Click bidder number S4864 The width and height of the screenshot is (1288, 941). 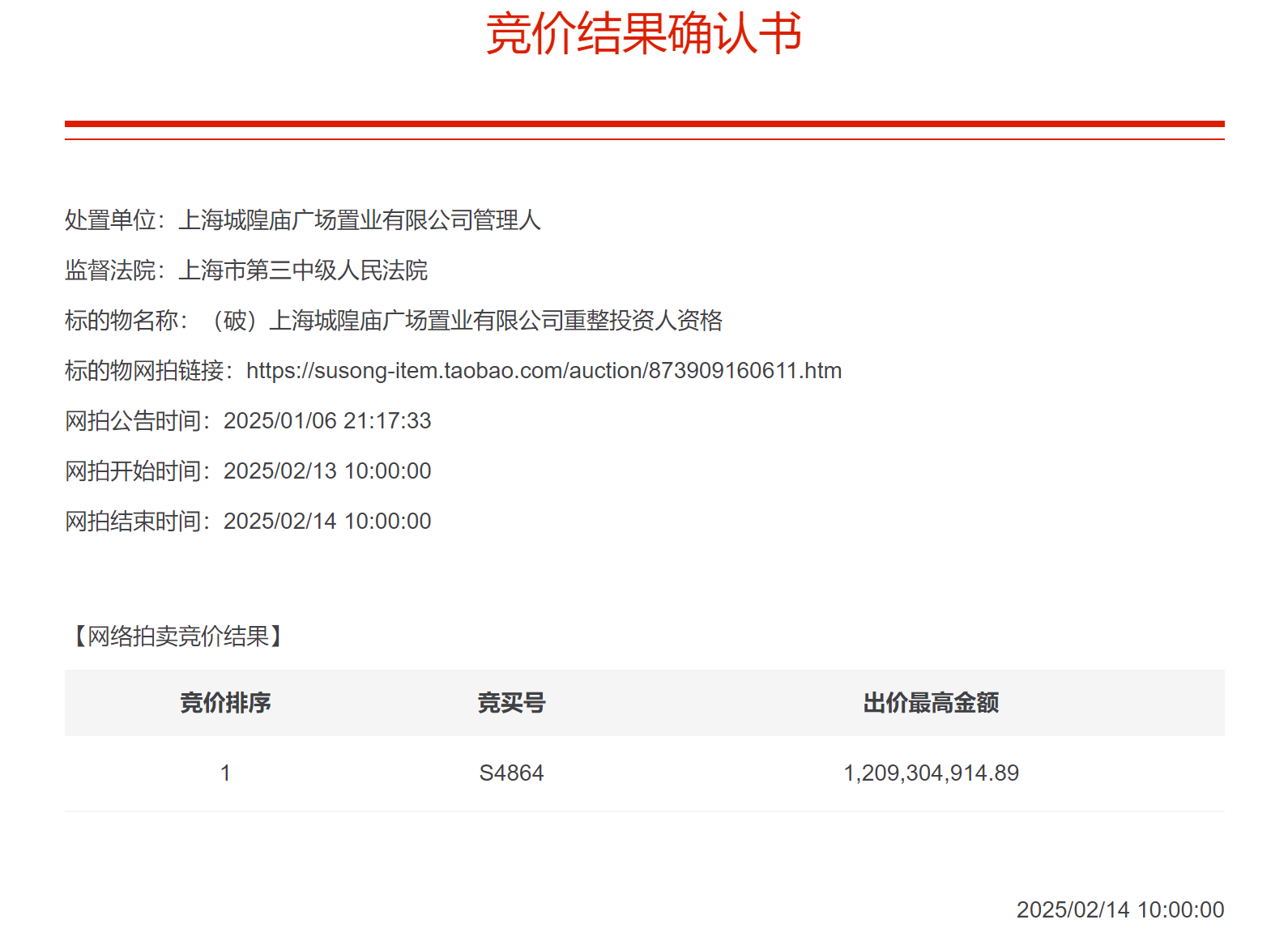(511, 773)
